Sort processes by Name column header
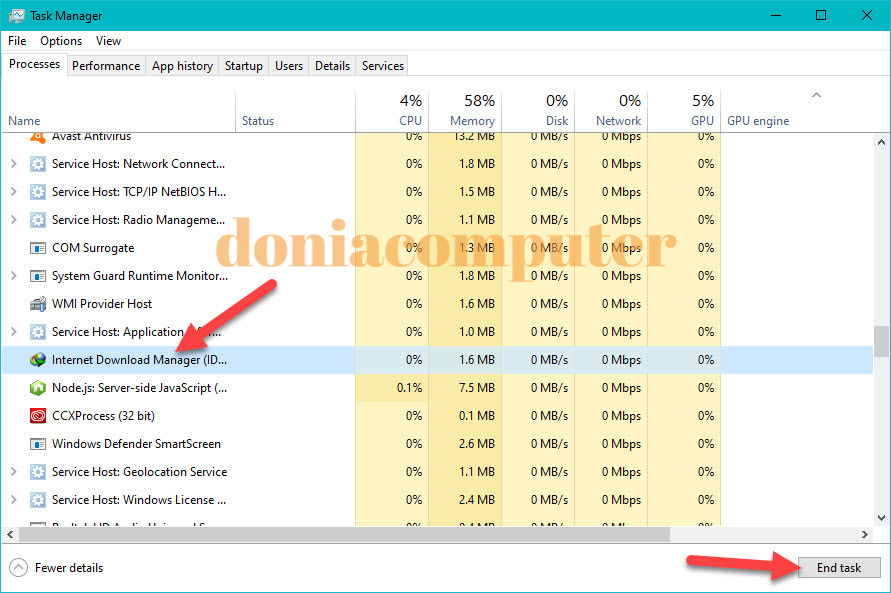 tap(118, 112)
